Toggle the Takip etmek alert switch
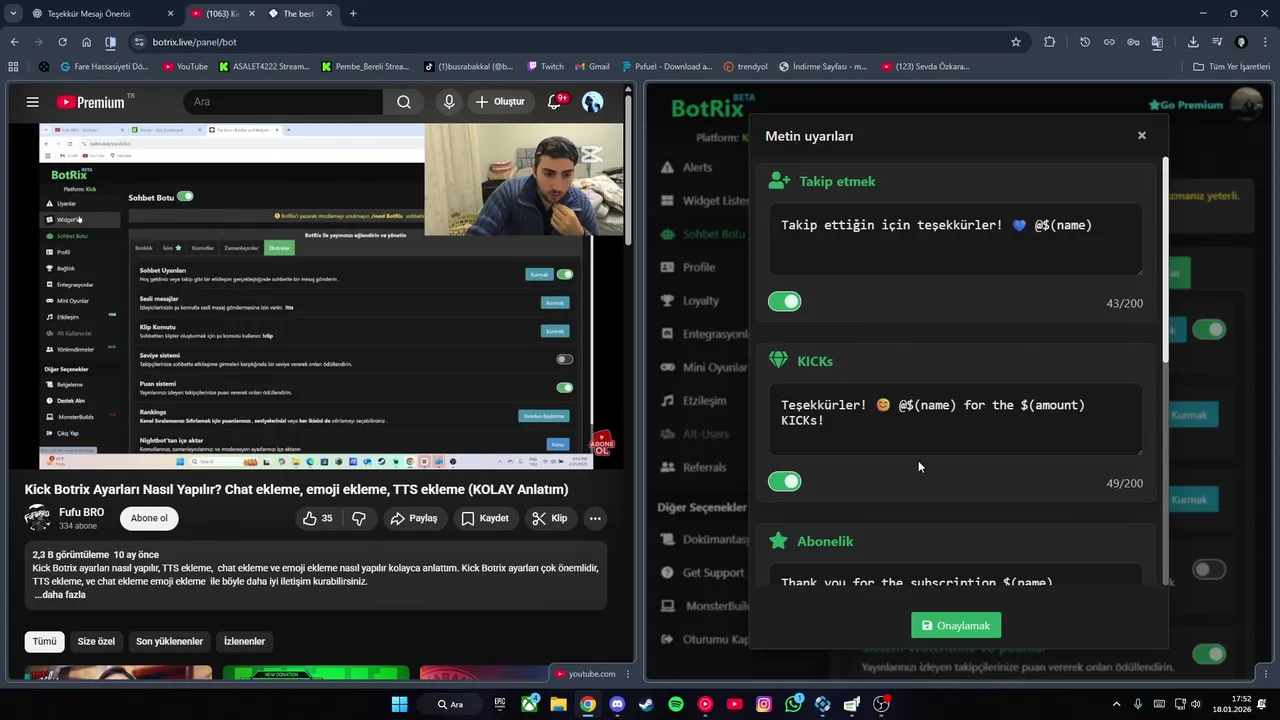 [x=785, y=302]
